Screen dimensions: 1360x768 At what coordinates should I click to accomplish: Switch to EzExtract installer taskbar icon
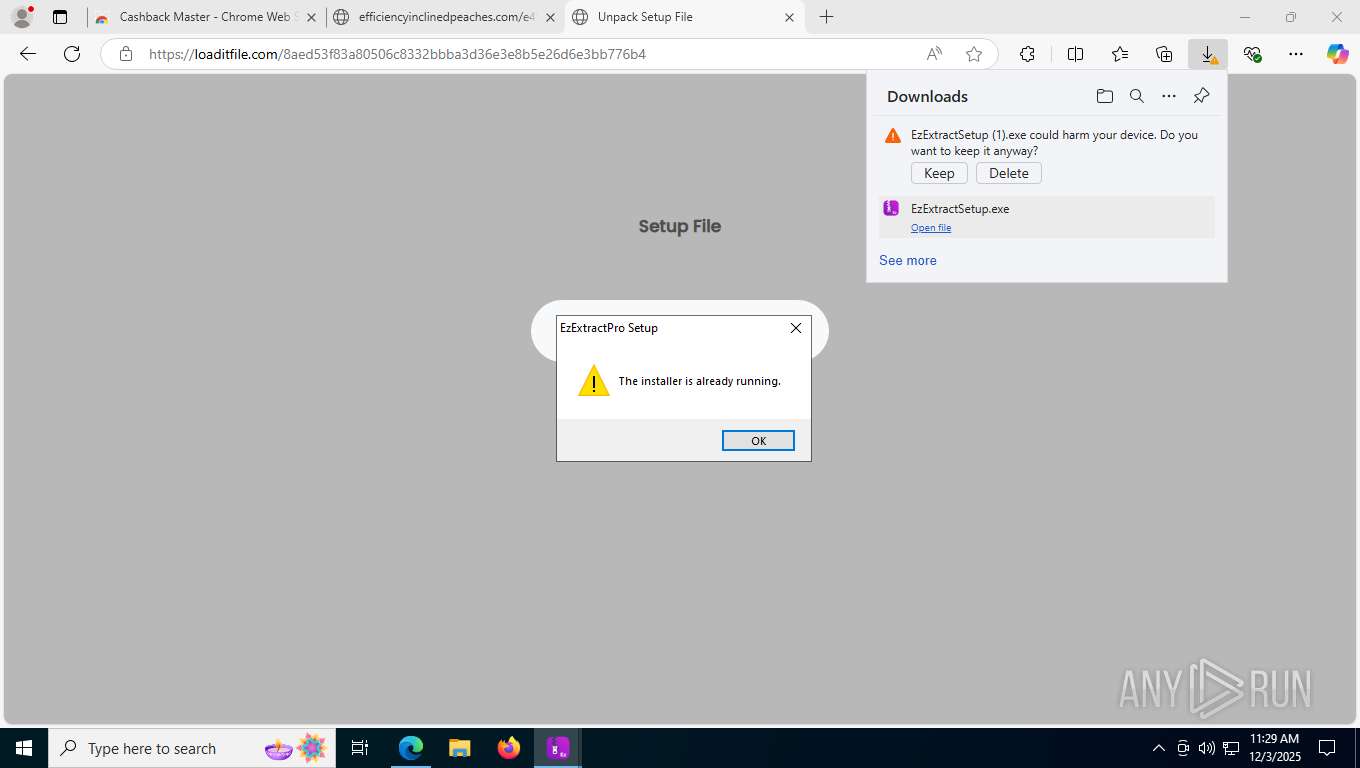pos(558,748)
